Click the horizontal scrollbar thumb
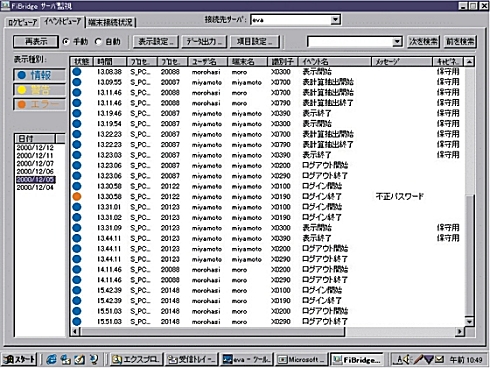Viewport: 490px width, 368px height. pos(212,331)
